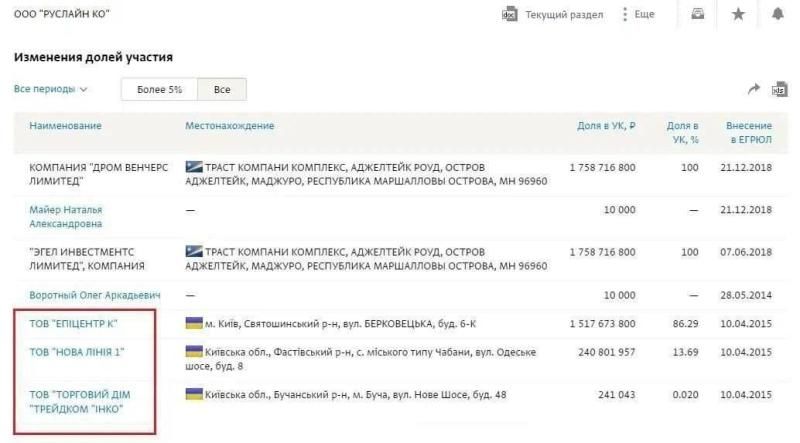Image resolution: width=800 pixels, height=443 pixels.
Task: Click the inbox tray icon in header
Action: coord(698,14)
